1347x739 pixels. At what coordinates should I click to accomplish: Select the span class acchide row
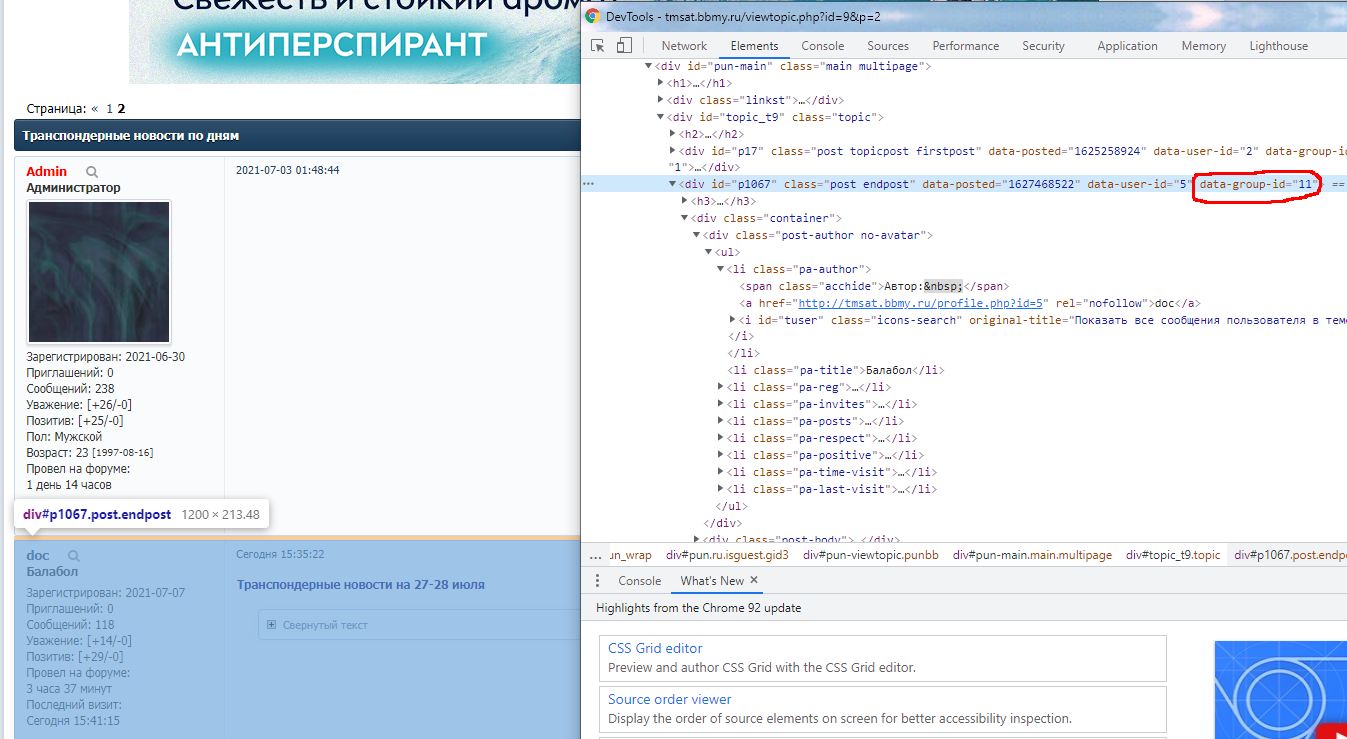(x=874, y=287)
